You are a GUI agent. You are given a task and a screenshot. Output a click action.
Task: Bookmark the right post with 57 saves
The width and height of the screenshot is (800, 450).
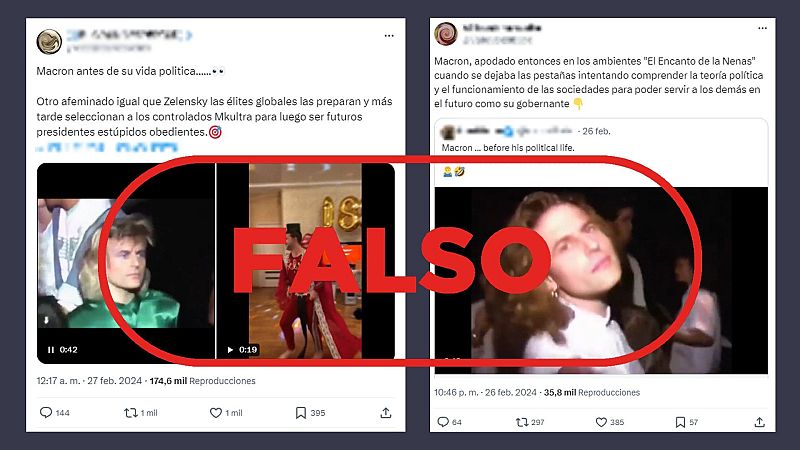tap(680, 422)
